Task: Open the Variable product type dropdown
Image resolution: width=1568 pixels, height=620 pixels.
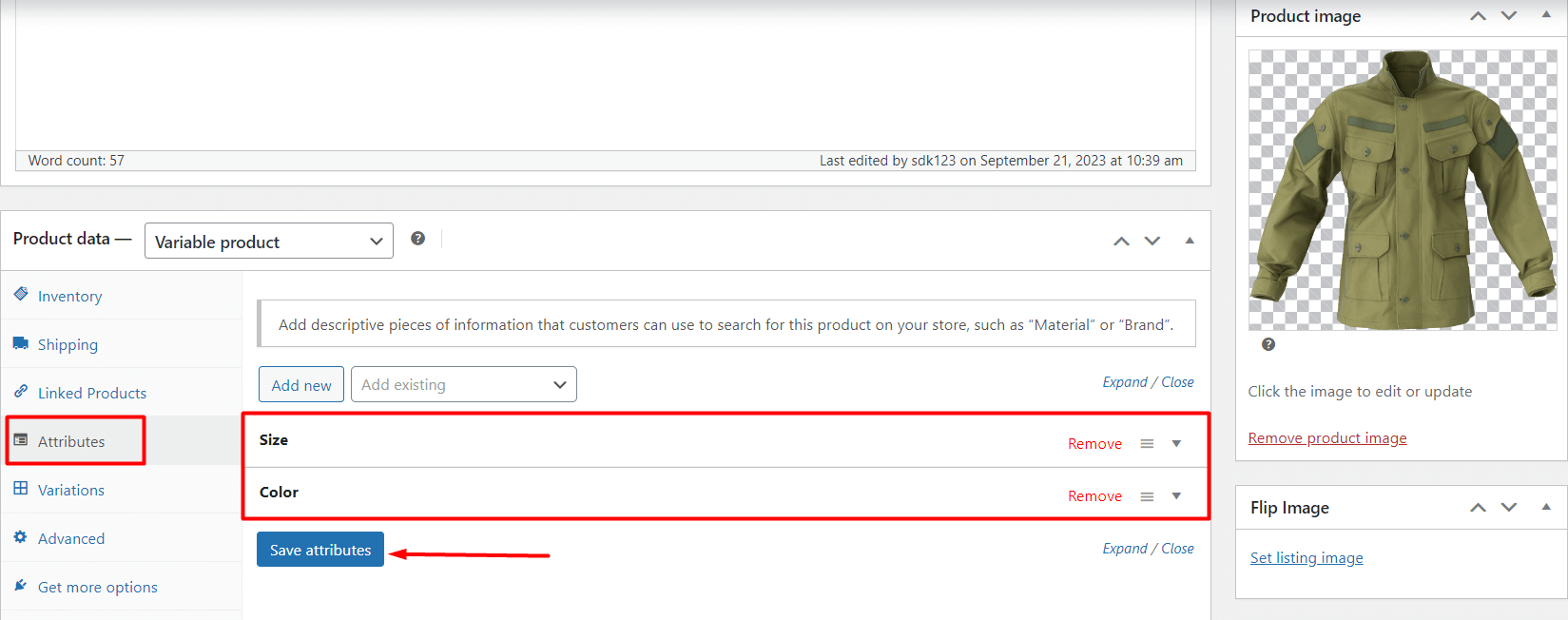Action: (x=268, y=242)
